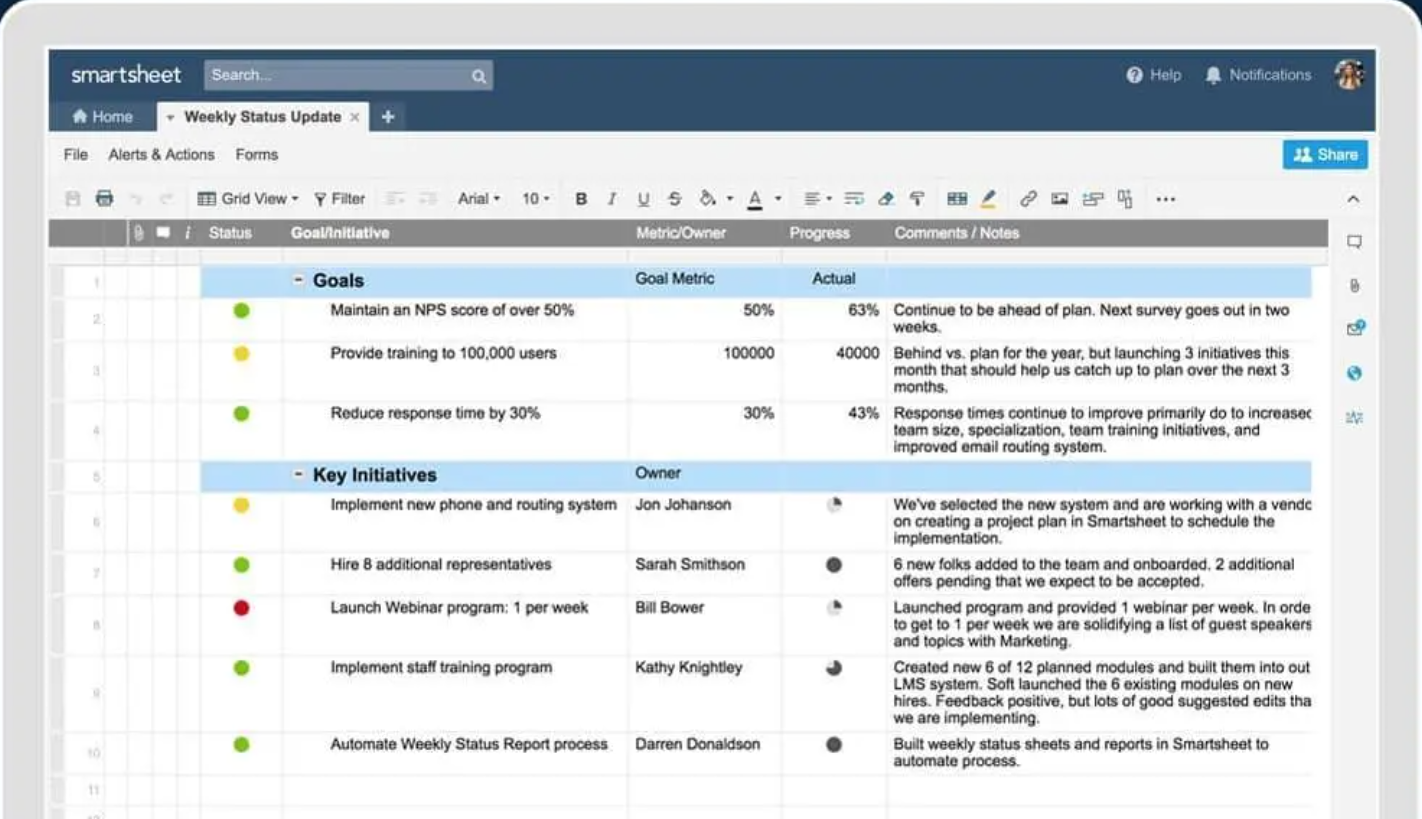Collapse the Goals section
The height and width of the screenshot is (819, 1422).
298,281
